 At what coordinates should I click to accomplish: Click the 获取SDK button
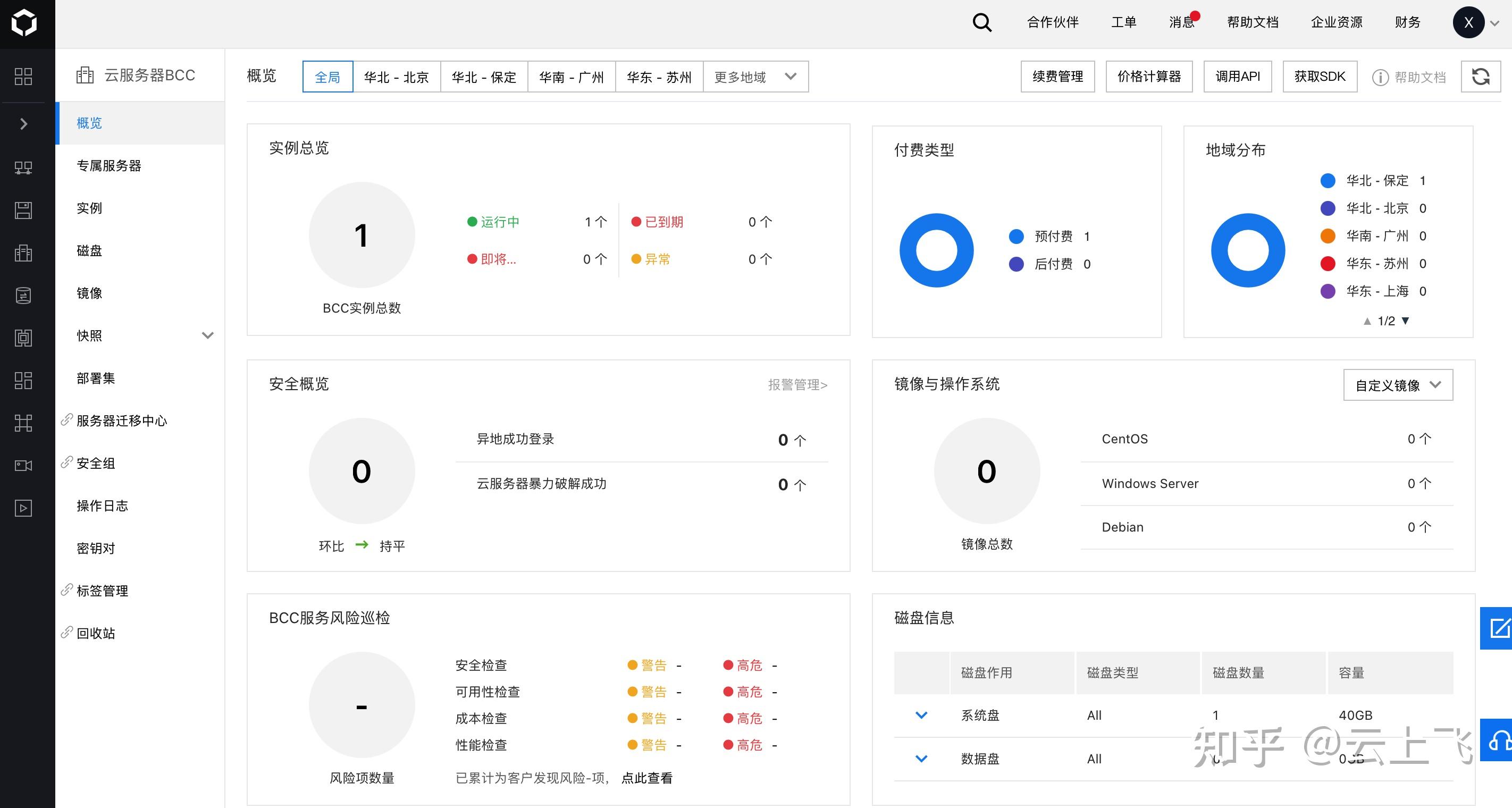click(1320, 77)
